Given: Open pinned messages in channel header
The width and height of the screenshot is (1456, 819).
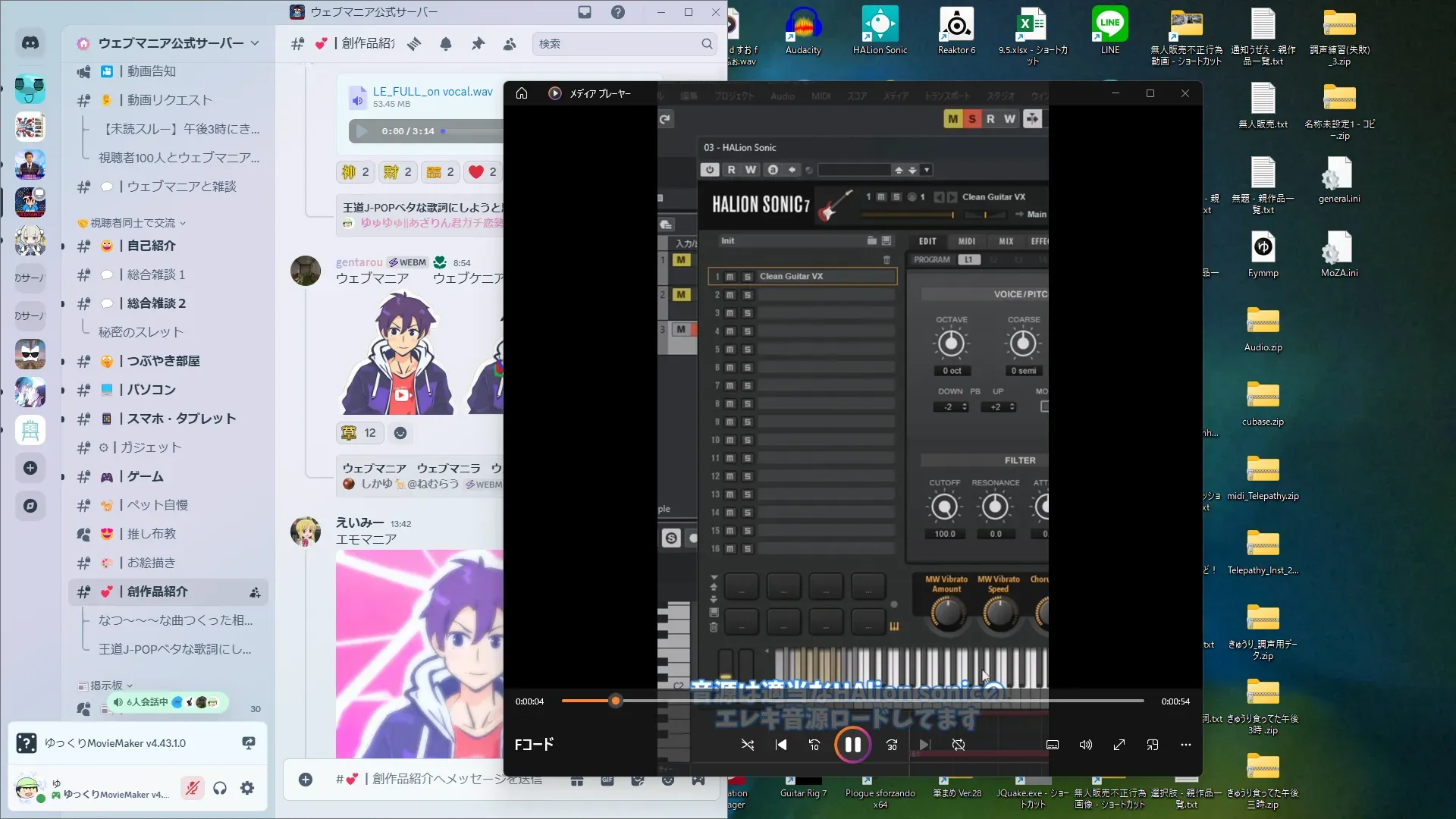Looking at the screenshot, I should pyautogui.click(x=478, y=44).
